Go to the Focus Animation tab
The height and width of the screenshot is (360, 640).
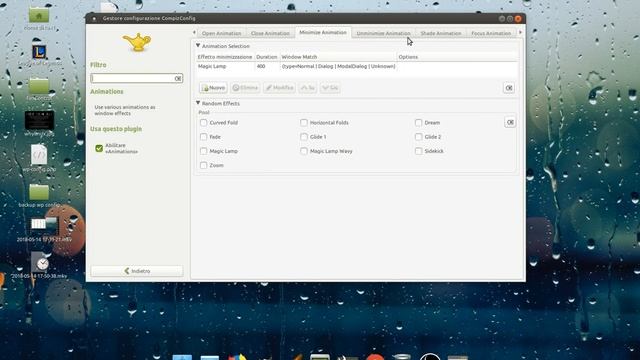pyautogui.click(x=491, y=33)
